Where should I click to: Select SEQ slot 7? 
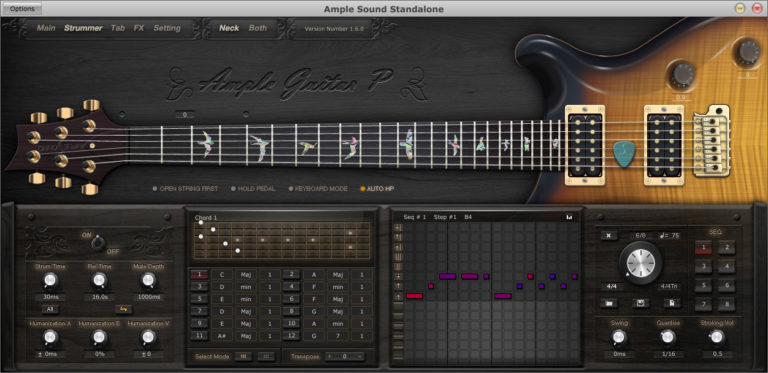(x=703, y=304)
